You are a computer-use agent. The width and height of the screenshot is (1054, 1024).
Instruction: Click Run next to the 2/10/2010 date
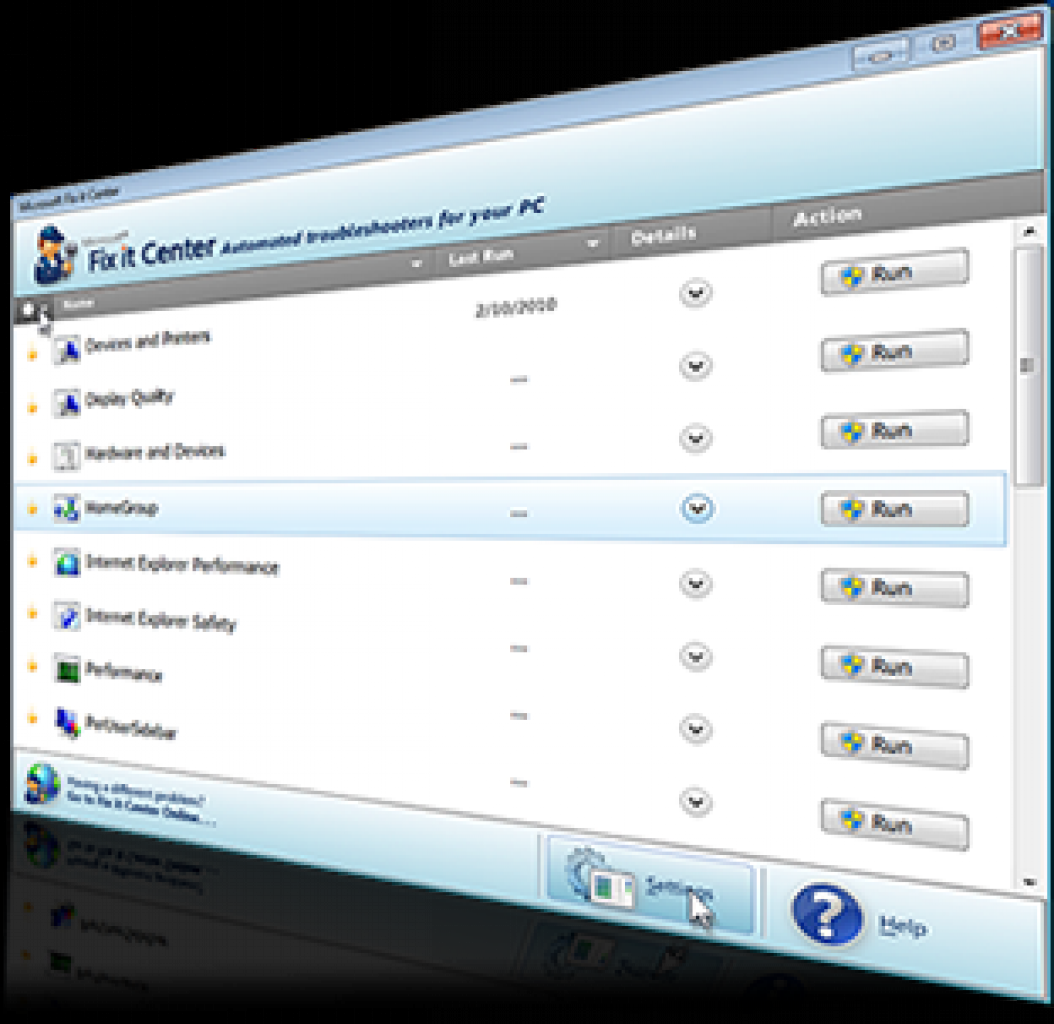(894, 272)
